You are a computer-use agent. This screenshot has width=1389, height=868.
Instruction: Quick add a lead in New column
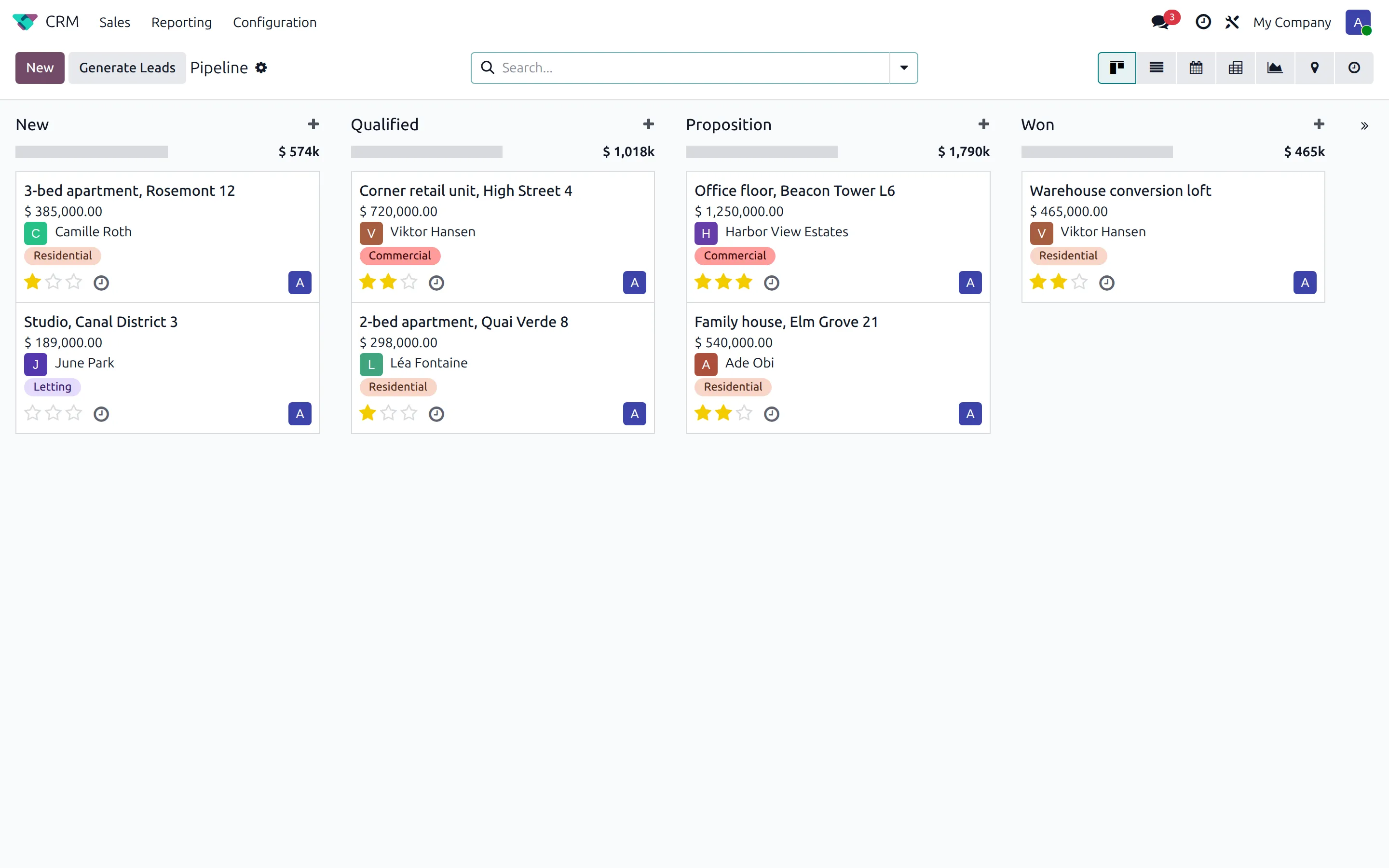coord(313,124)
